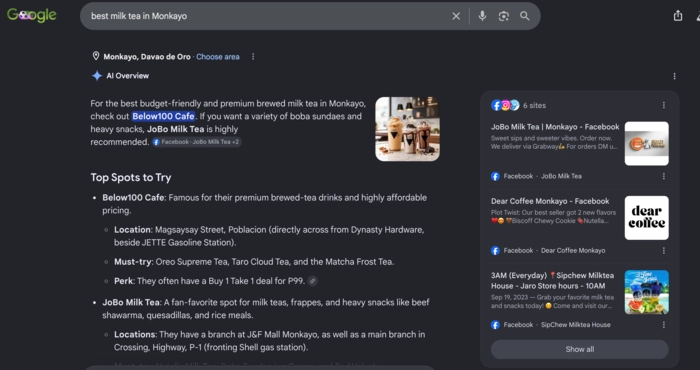Screen dimensions: 700x370
Task: Open JoBo Milk Tea | Monkayo - Facebook result
Action: (x=555, y=127)
